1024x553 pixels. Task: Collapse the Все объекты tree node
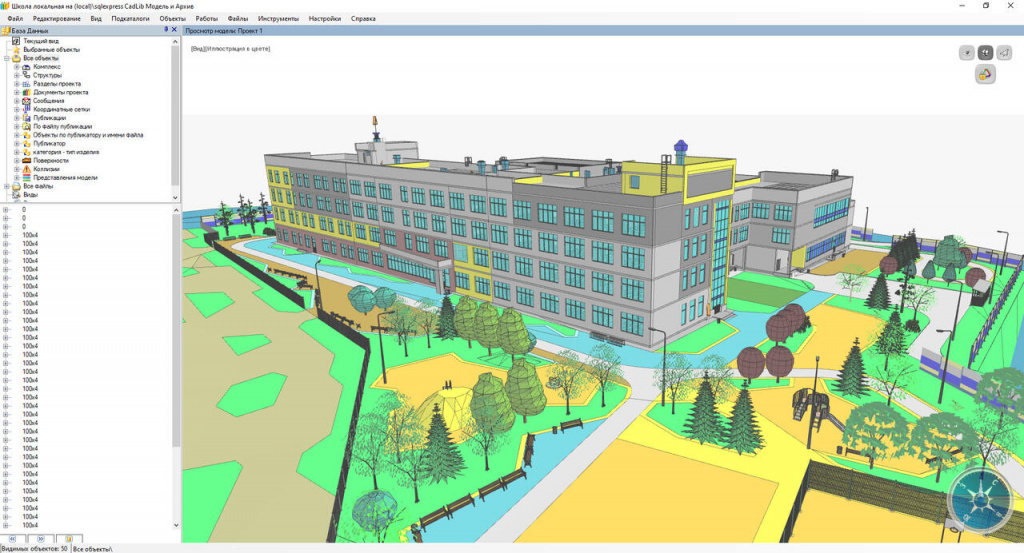pos(6,58)
